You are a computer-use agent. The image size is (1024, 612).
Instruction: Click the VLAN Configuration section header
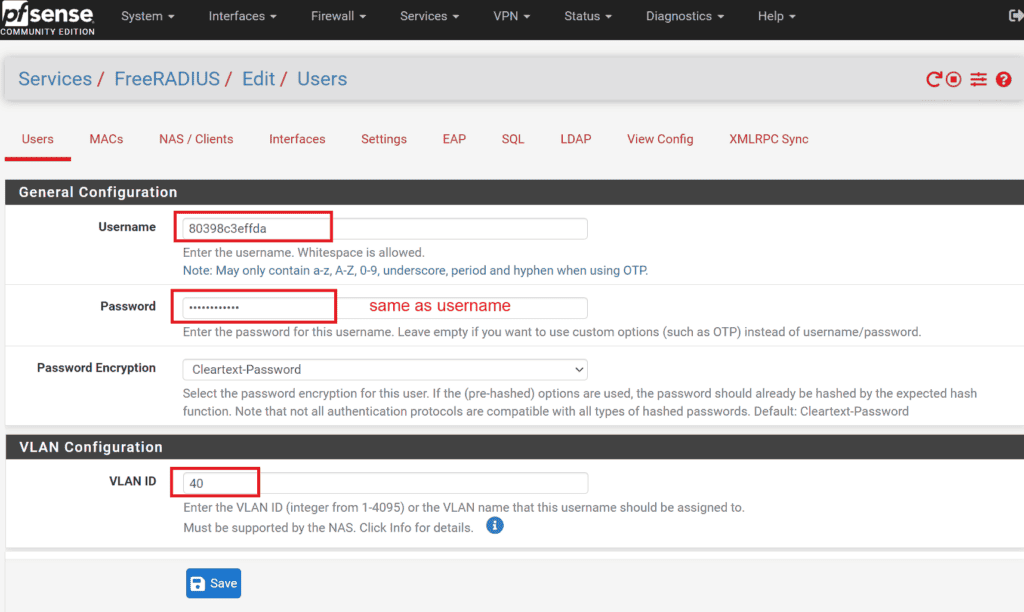click(x=514, y=447)
